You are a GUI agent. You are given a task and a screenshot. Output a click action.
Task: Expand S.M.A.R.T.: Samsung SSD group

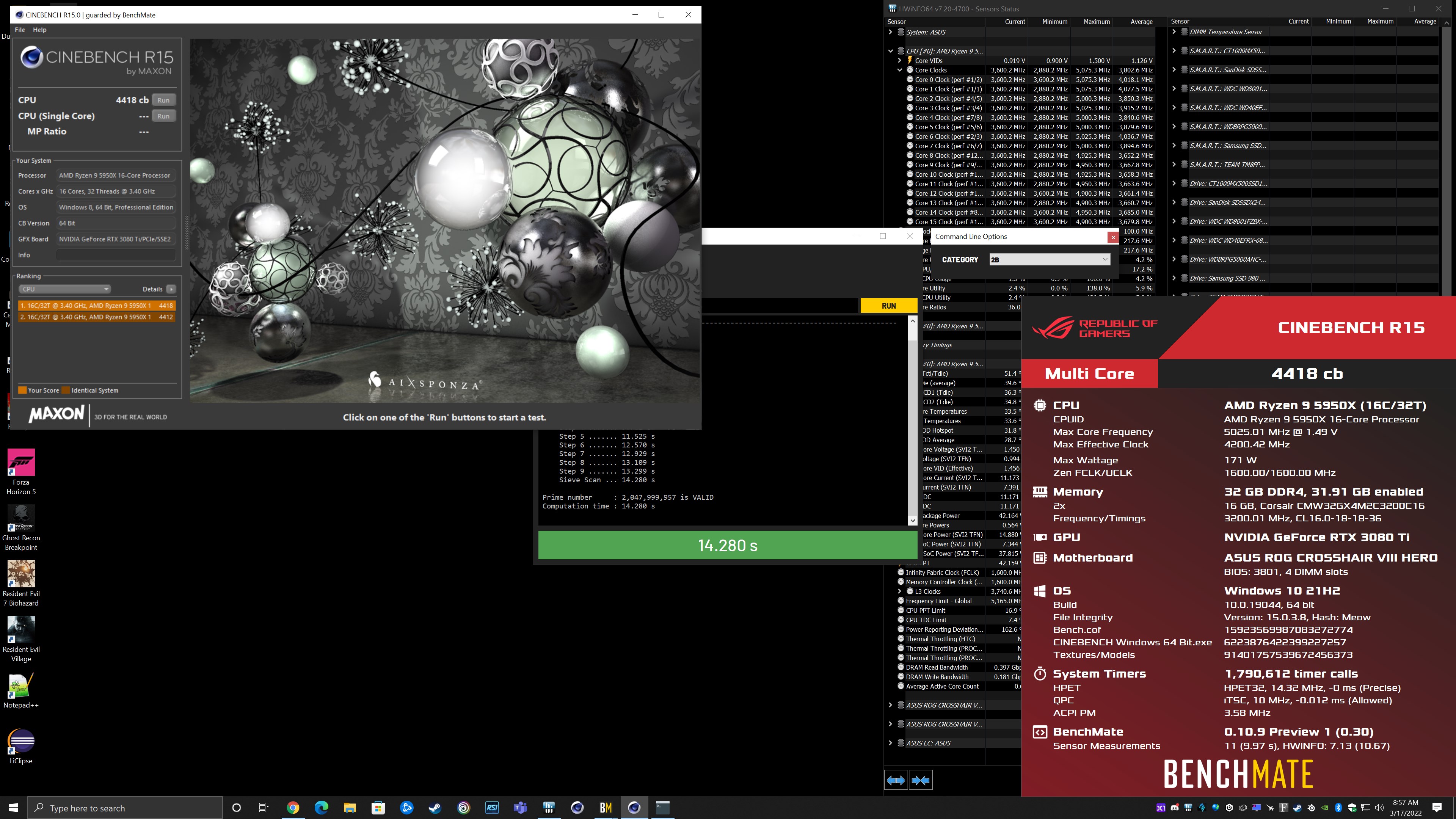pyautogui.click(x=1174, y=145)
